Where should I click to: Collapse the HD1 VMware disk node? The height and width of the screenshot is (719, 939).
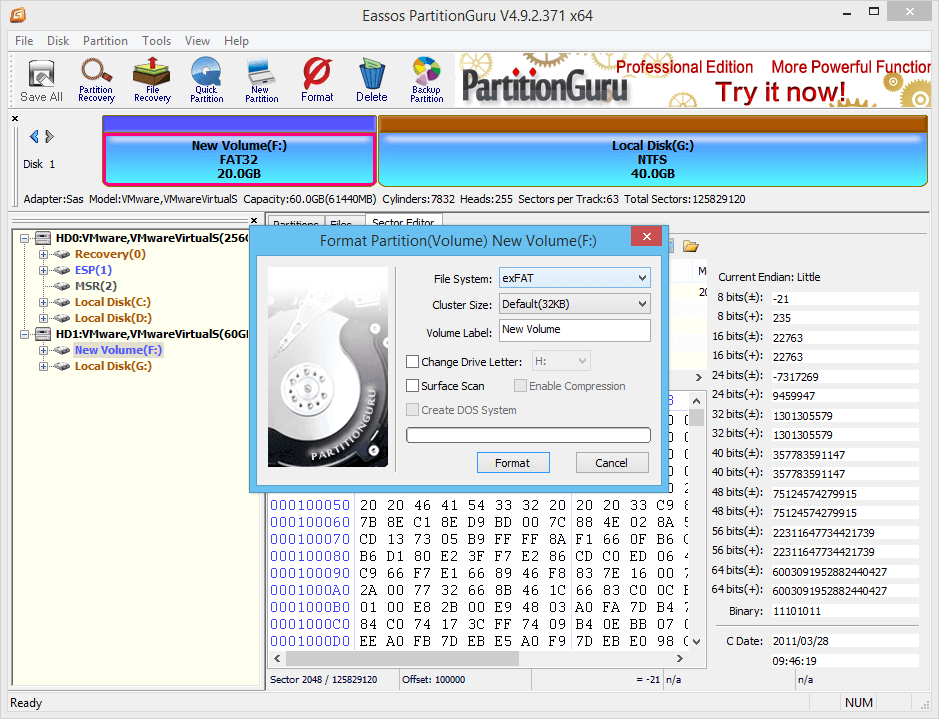point(25,334)
